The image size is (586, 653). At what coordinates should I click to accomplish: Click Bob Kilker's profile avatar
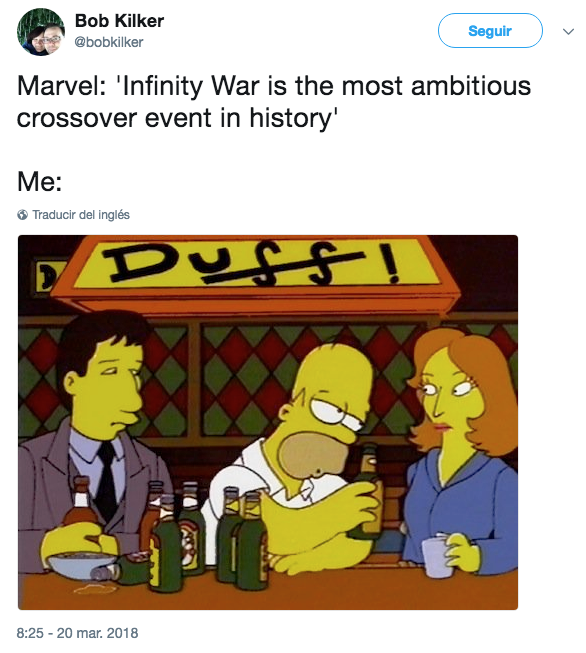coord(41,32)
